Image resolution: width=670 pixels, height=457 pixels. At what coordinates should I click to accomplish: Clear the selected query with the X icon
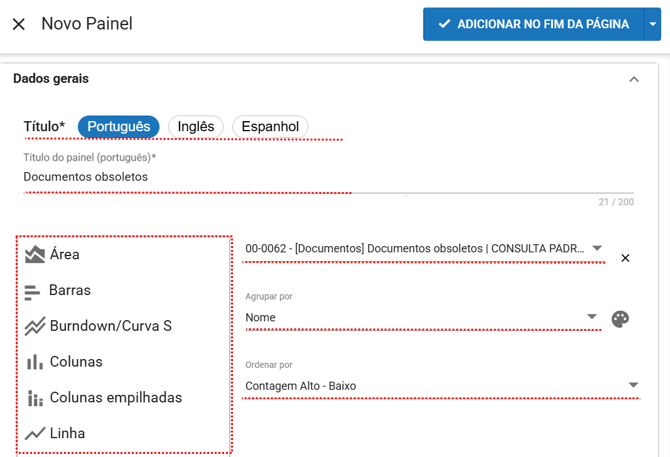click(x=625, y=258)
